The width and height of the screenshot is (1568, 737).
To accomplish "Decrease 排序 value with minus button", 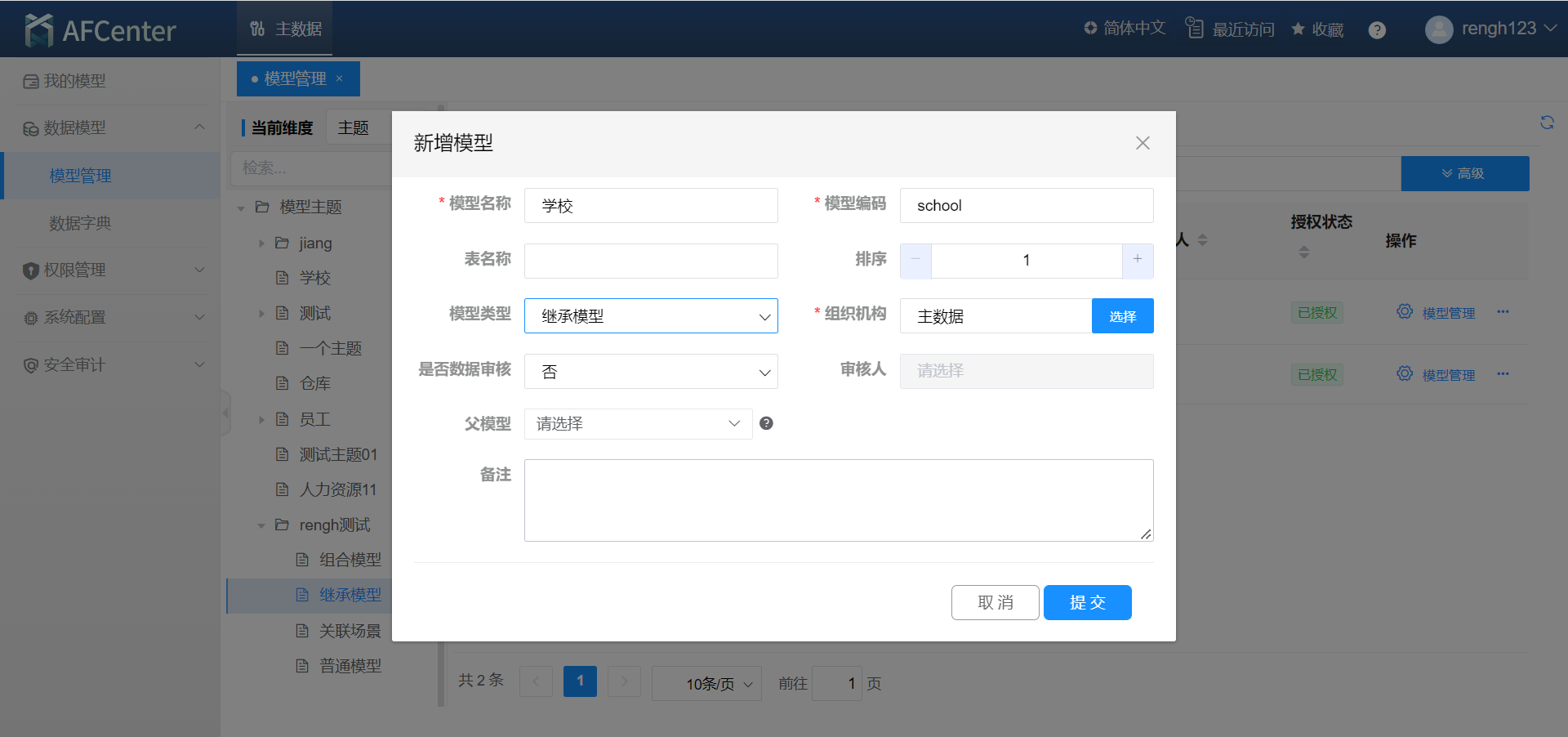I will tap(915, 260).
